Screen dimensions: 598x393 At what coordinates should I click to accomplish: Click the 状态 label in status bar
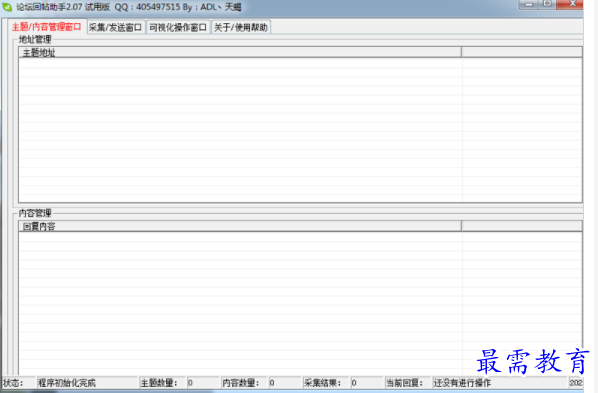coord(13,383)
